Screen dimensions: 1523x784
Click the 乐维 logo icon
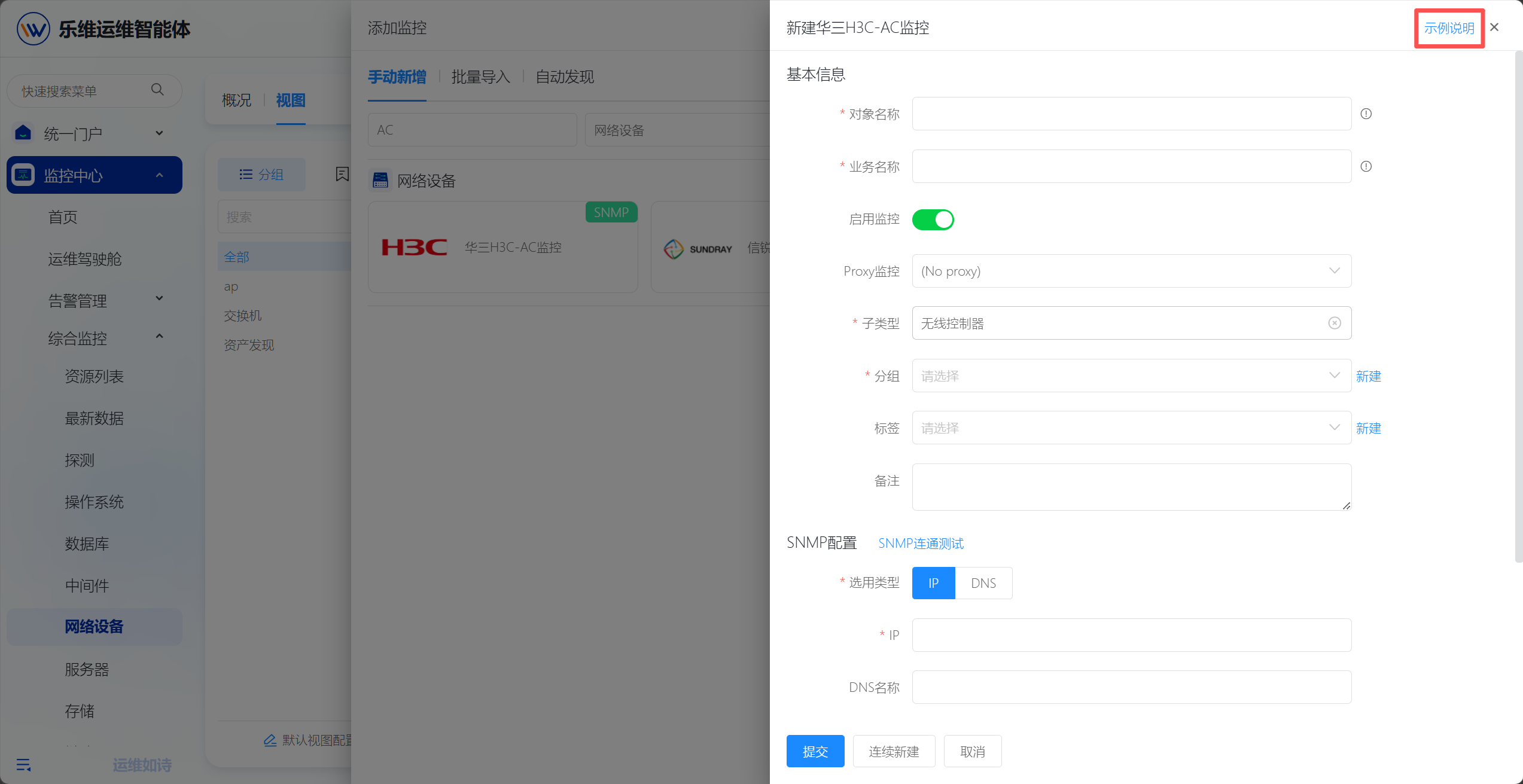point(33,28)
